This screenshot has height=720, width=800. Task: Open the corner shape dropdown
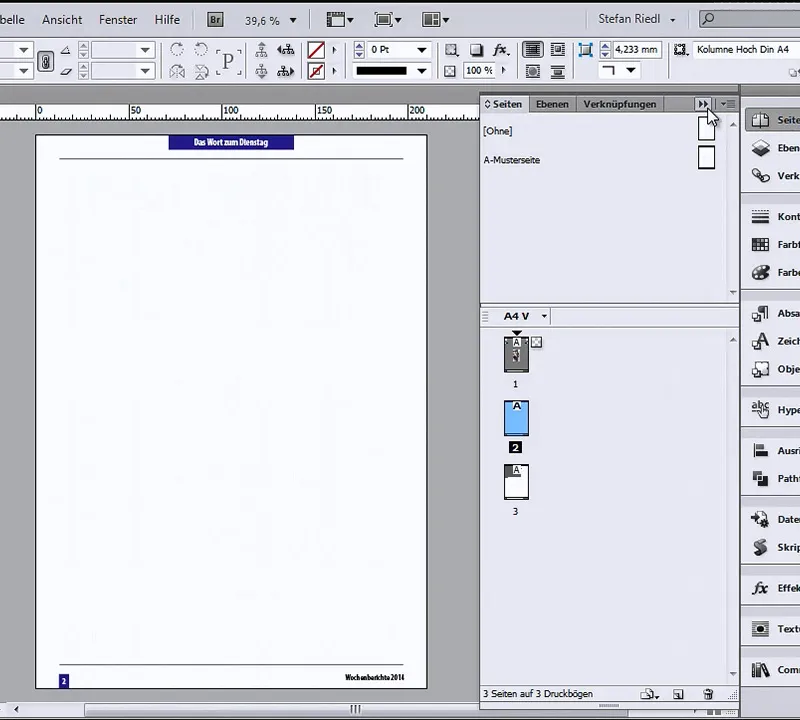tap(631, 70)
